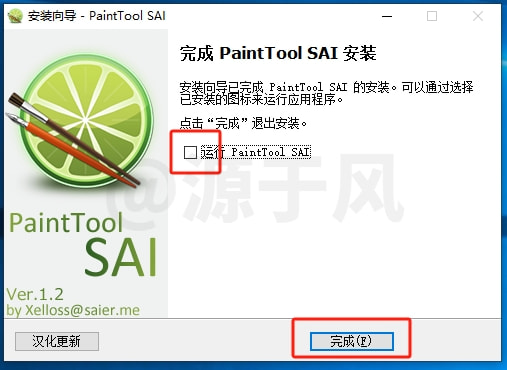This screenshot has width=507, height=370.
Task: Click the 完成(F) button to finish installation
Action: coord(352,341)
